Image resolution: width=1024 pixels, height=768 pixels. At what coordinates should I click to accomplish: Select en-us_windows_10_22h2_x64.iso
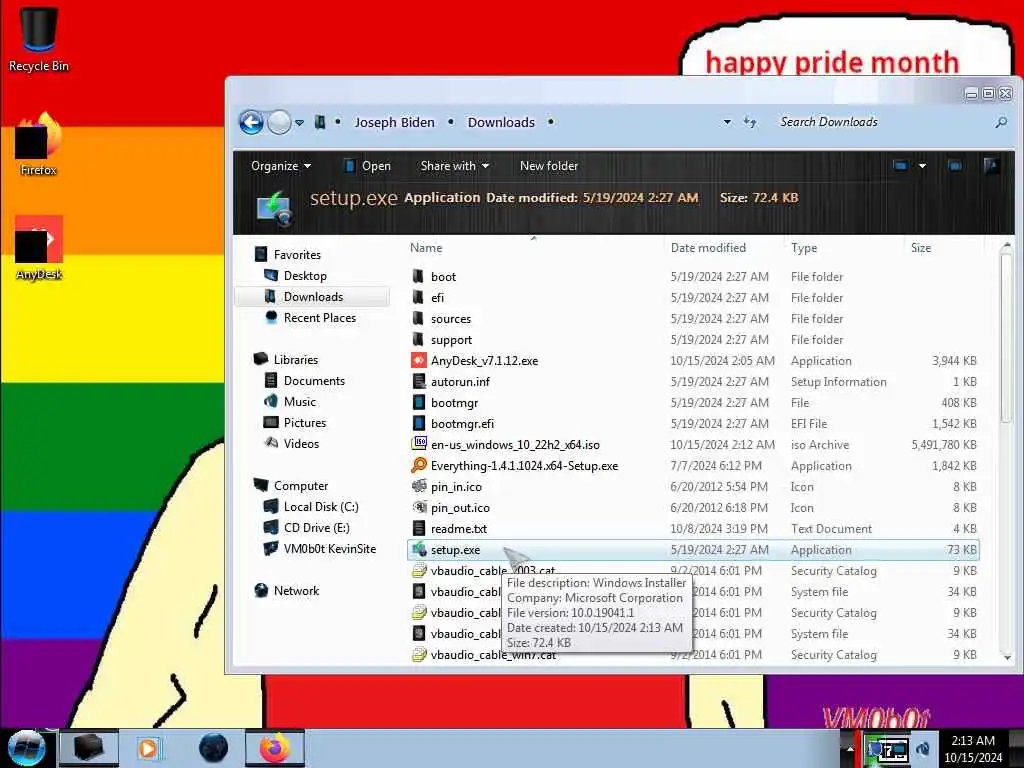515,445
